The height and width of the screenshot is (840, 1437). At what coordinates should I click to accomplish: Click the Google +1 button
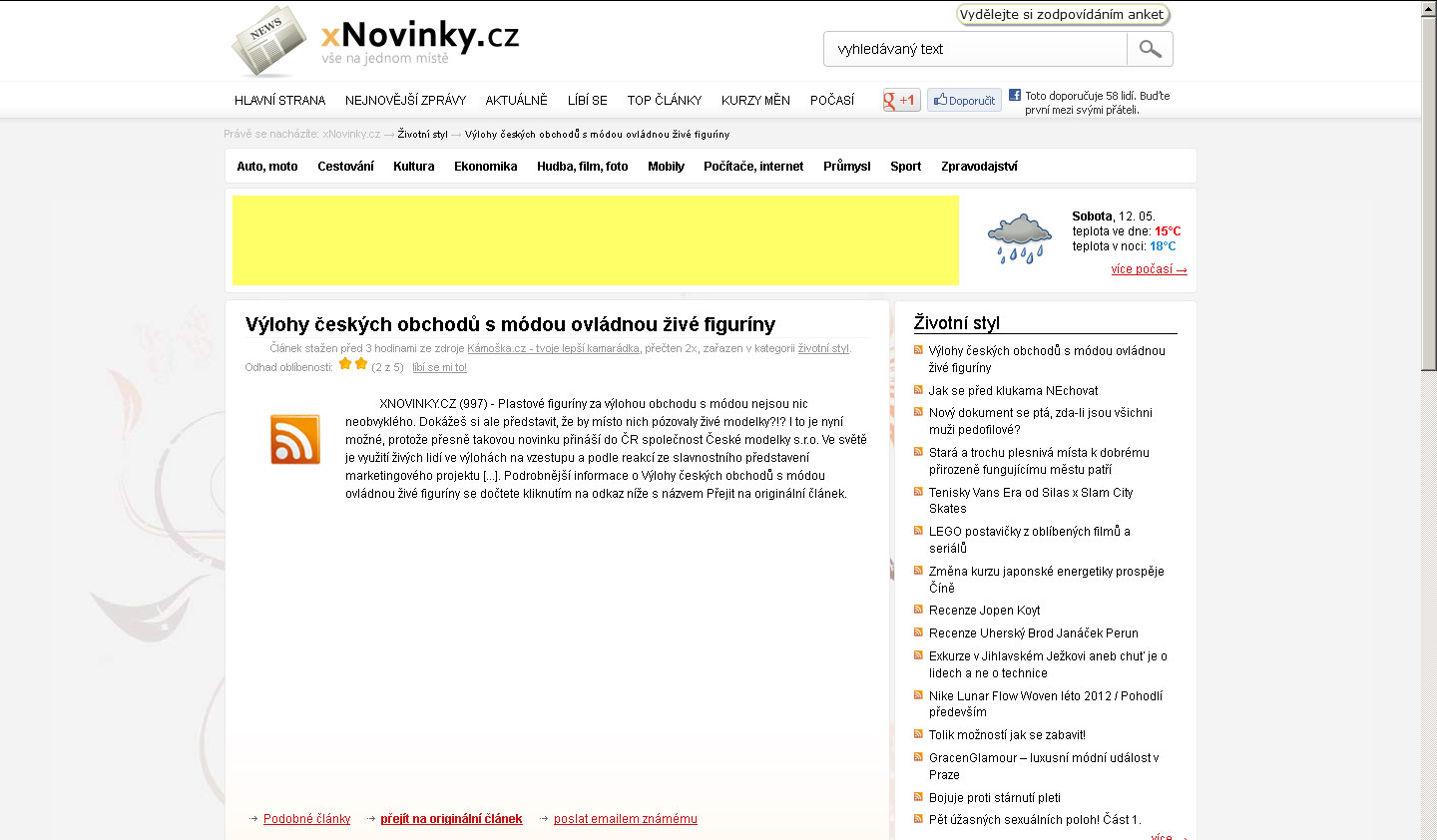click(x=901, y=100)
